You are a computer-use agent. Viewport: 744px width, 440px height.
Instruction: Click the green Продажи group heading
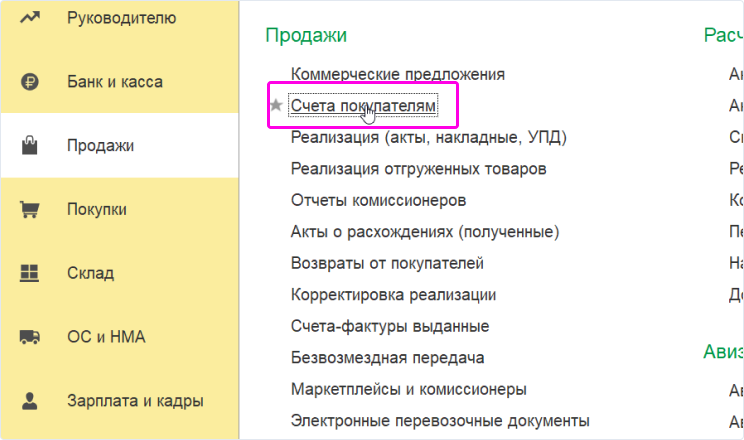(306, 36)
